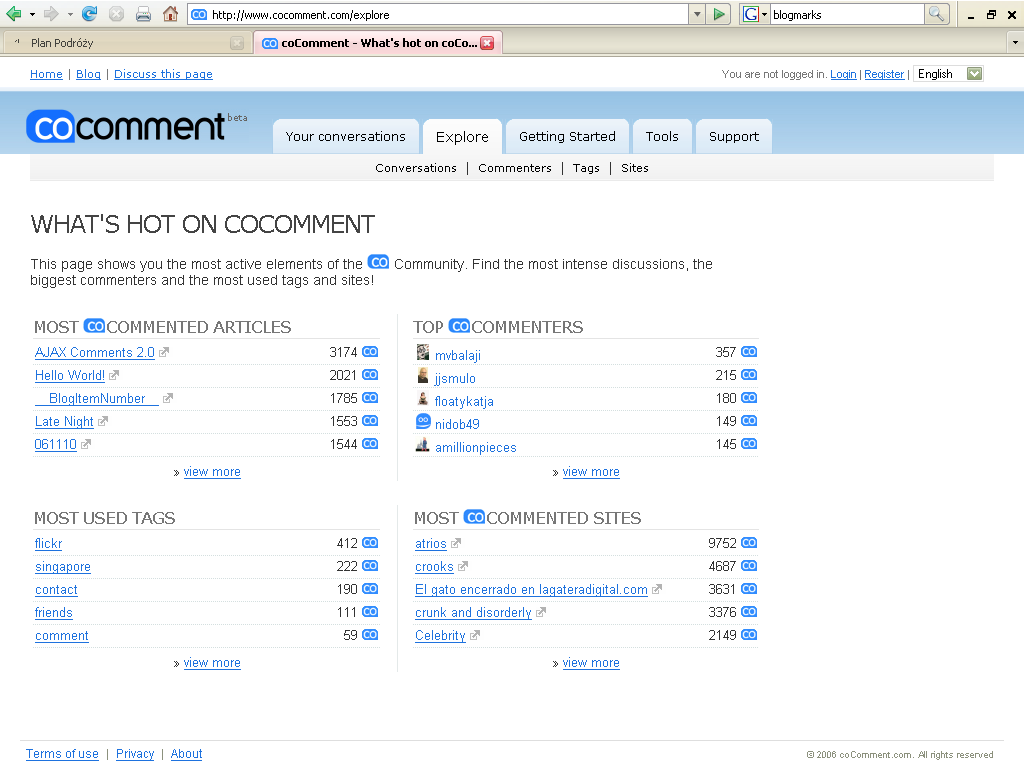Click jjsmulo's avatar thumbnail
1024x768 pixels.
(423, 376)
